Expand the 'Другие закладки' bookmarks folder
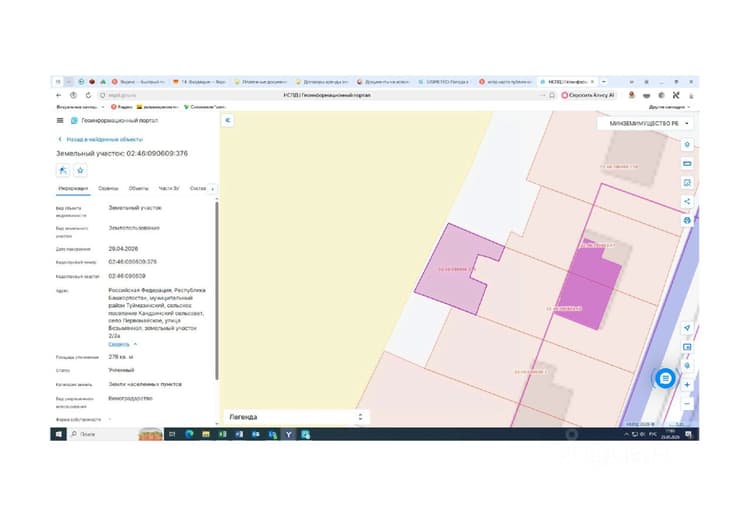This screenshot has height=530, width=750. (669, 107)
